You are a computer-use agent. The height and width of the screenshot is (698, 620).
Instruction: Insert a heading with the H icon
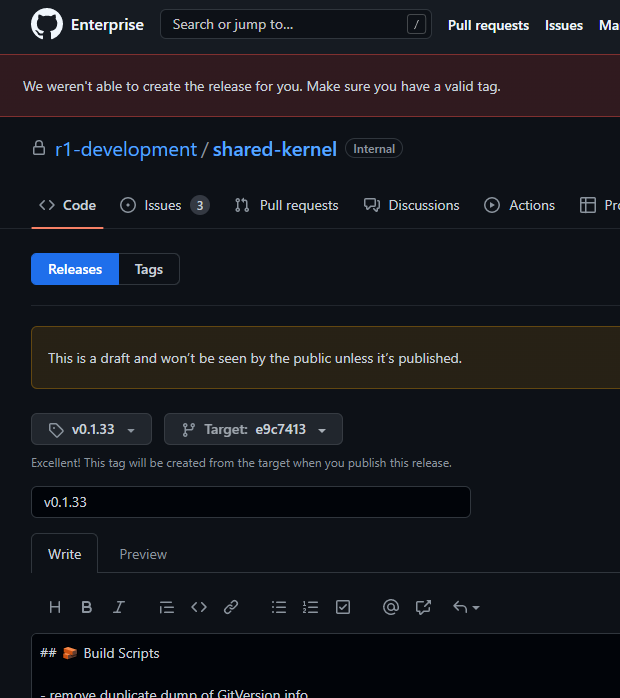(55, 607)
